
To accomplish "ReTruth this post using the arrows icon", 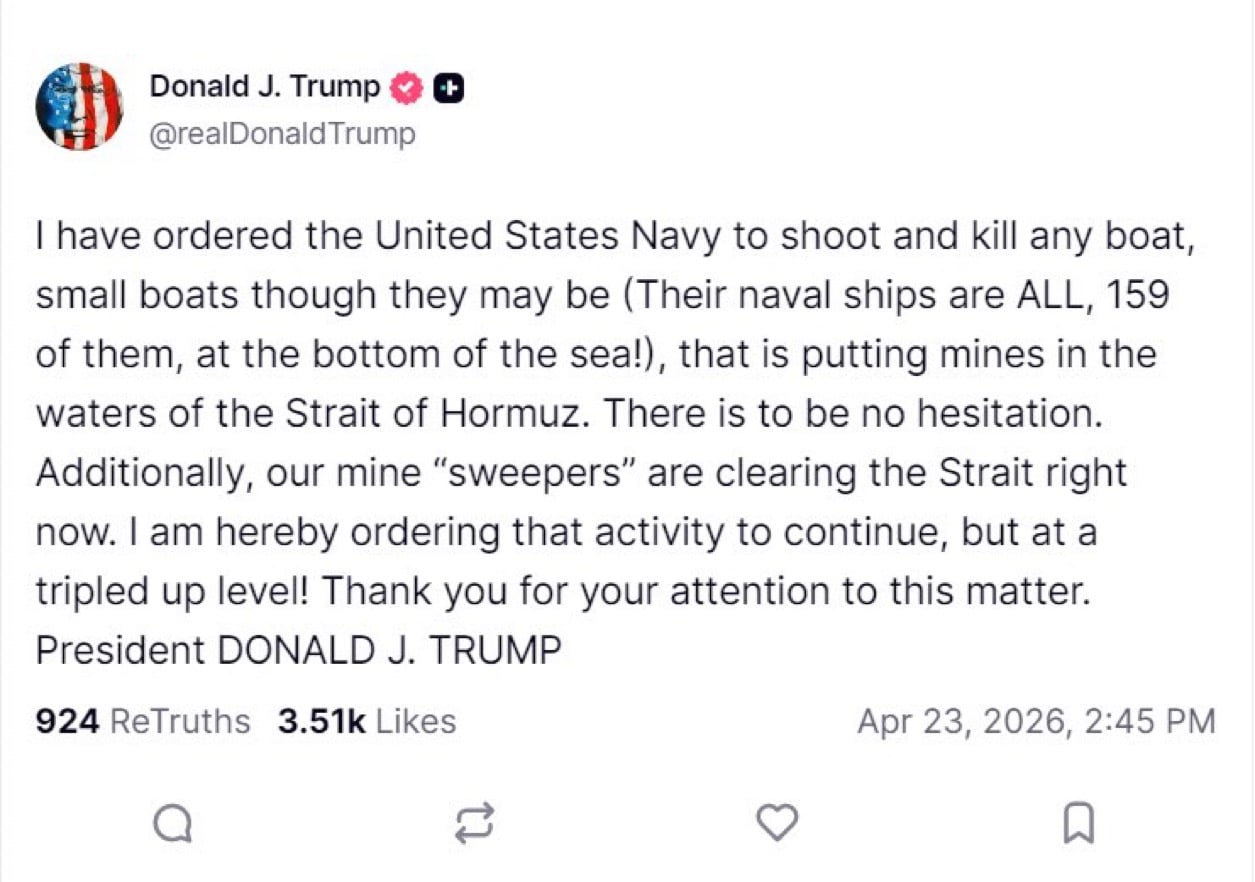I will 474,823.
